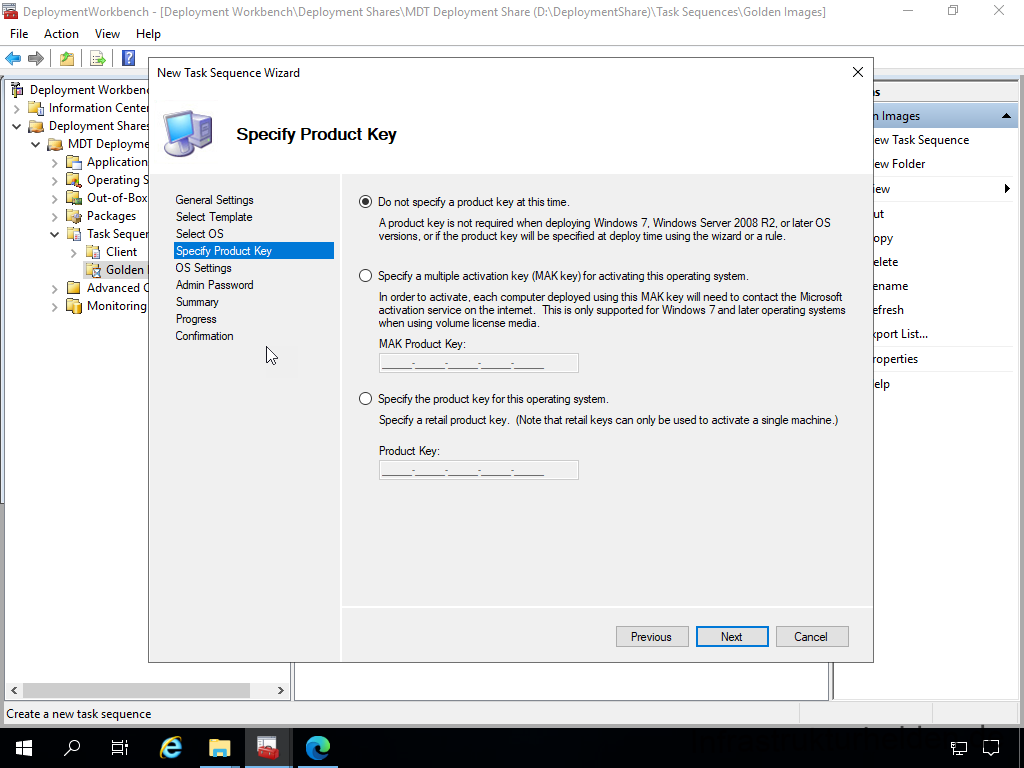Click the tree pane scroll left arrow
The image size is (1024, 768).
[14, 690]
